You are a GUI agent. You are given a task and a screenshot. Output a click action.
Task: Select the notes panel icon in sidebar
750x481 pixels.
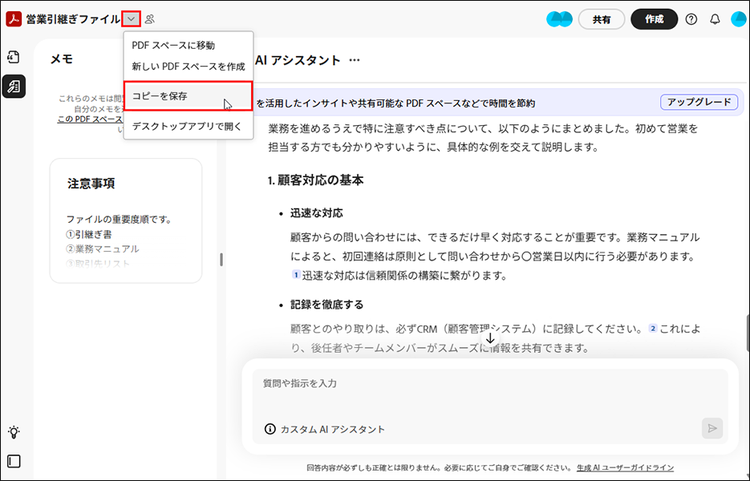click(14, 87)
